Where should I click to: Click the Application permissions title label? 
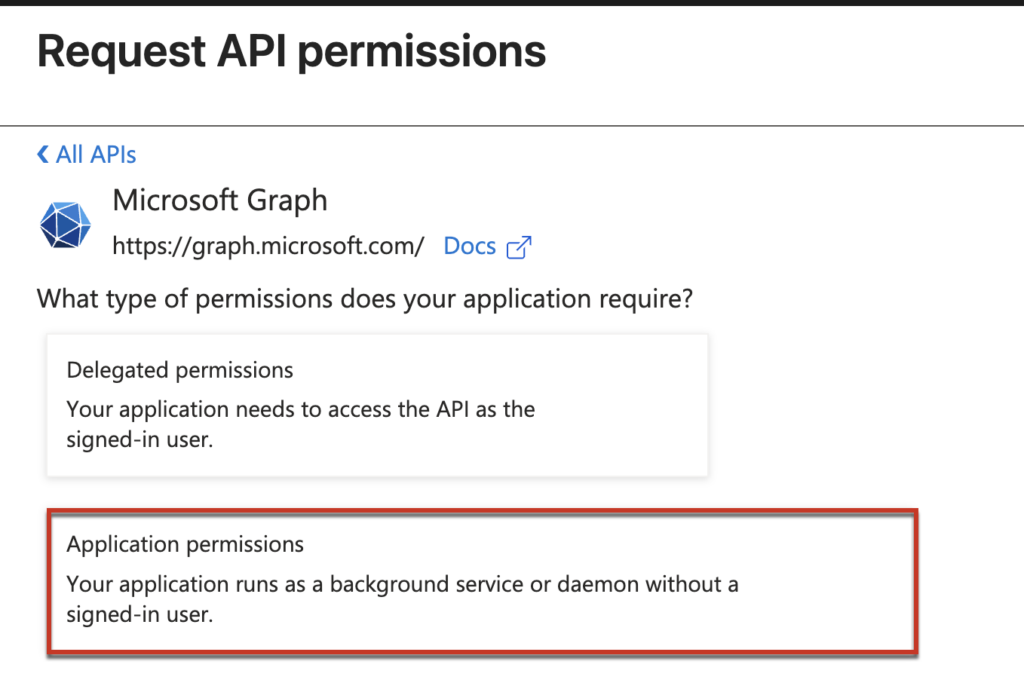pos(185,545)
